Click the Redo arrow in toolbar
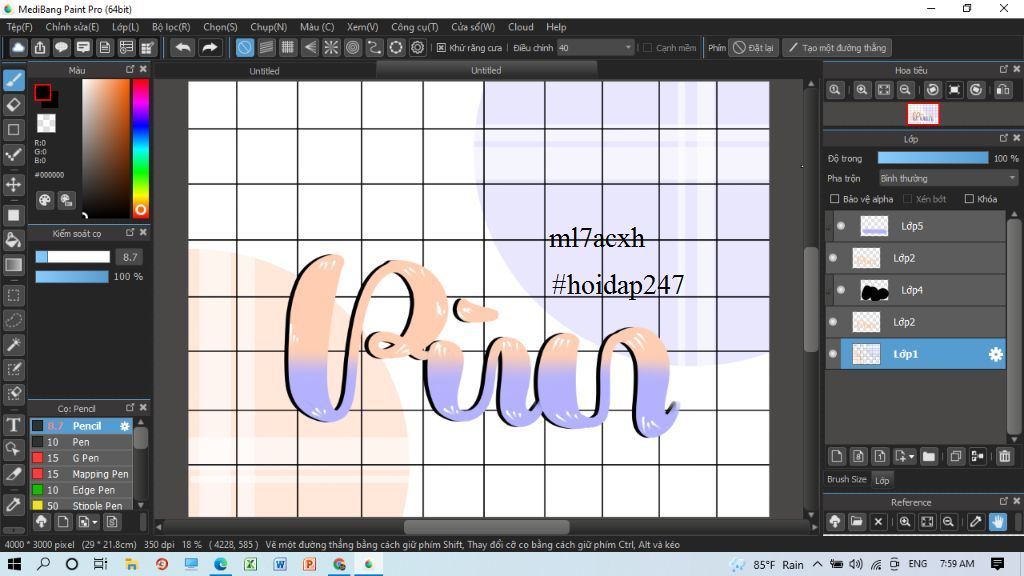This screenshot has width=1024, height=576. (x=209, y=48)
